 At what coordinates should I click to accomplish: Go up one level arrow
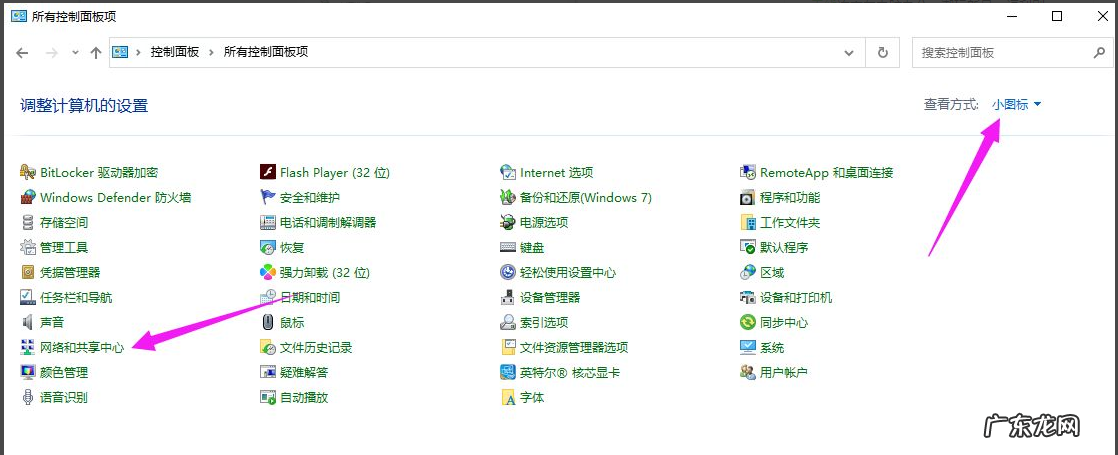click(96, 53)
